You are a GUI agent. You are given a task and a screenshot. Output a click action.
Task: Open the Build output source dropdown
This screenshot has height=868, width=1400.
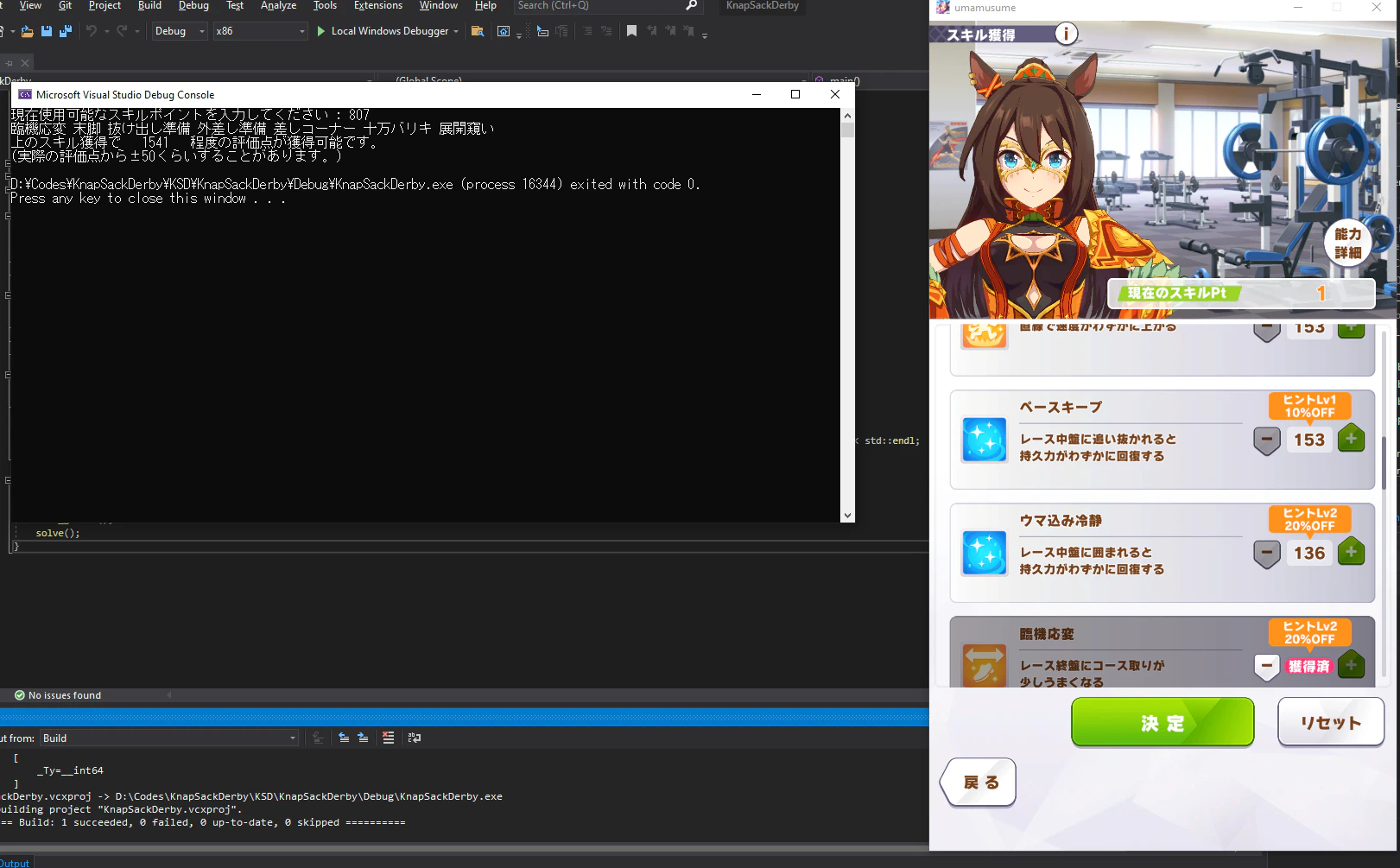[x=169, y=738]
